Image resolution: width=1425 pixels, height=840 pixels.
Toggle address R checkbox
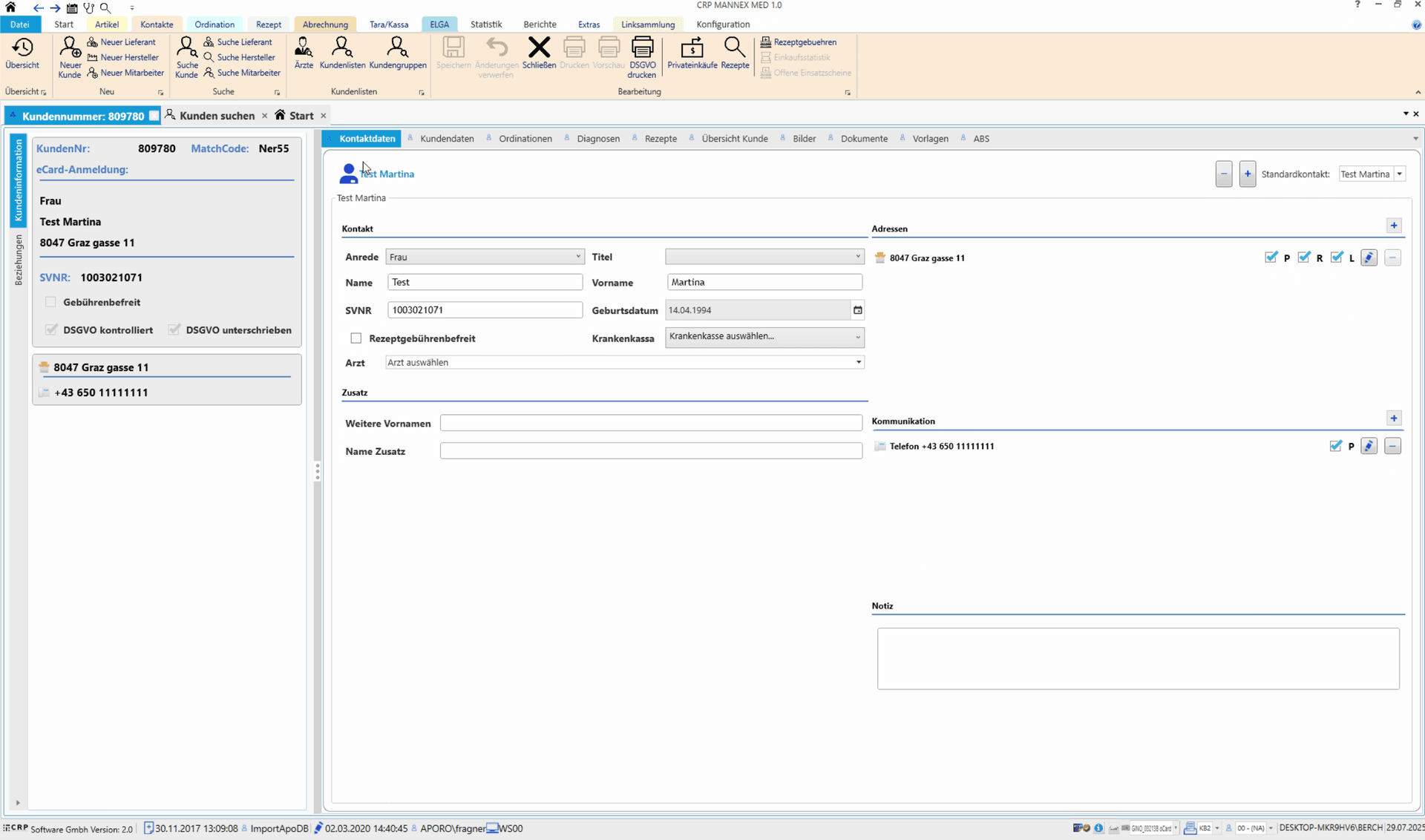tap(1304, 257)
